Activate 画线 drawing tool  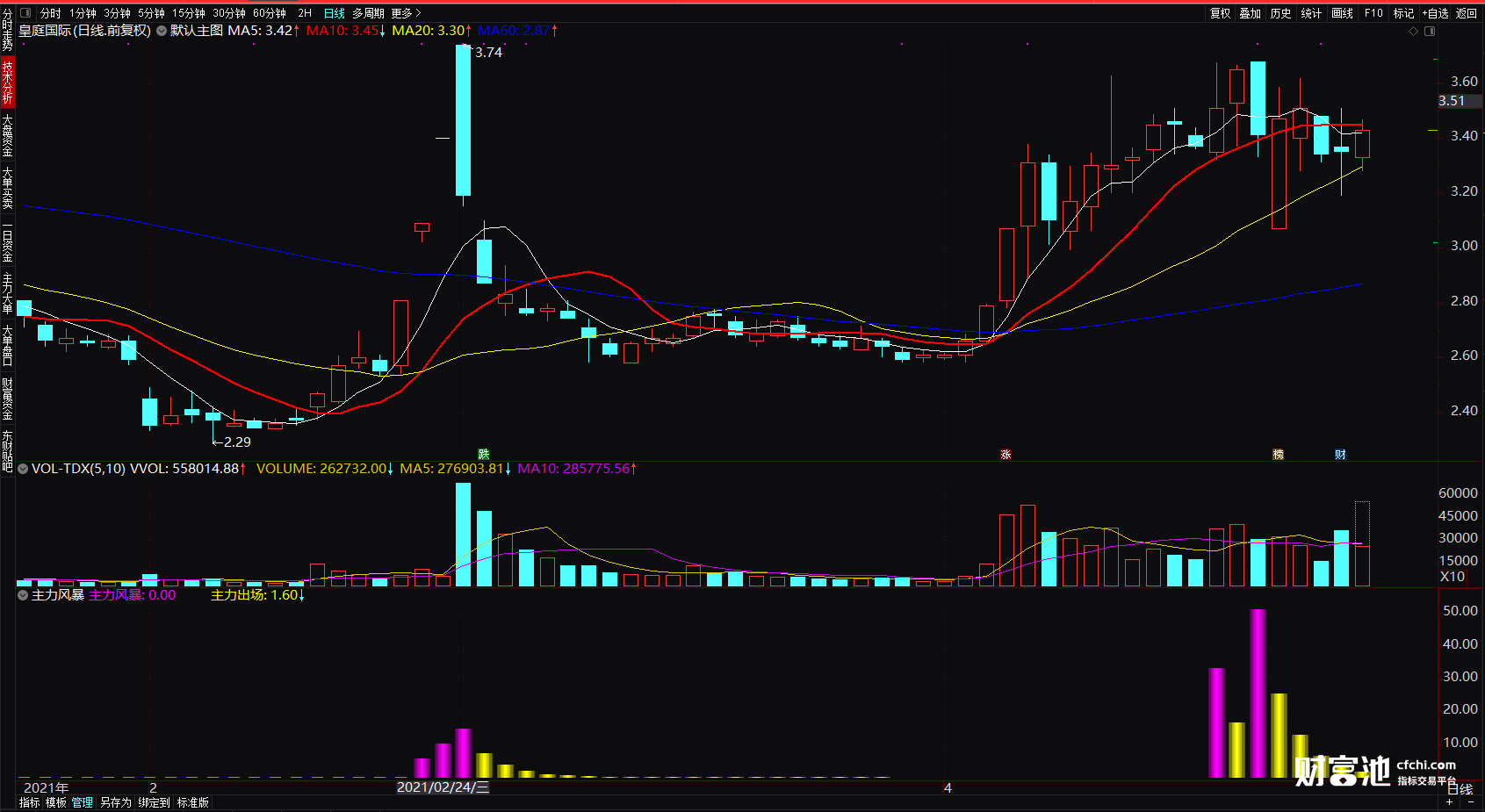1342,13
